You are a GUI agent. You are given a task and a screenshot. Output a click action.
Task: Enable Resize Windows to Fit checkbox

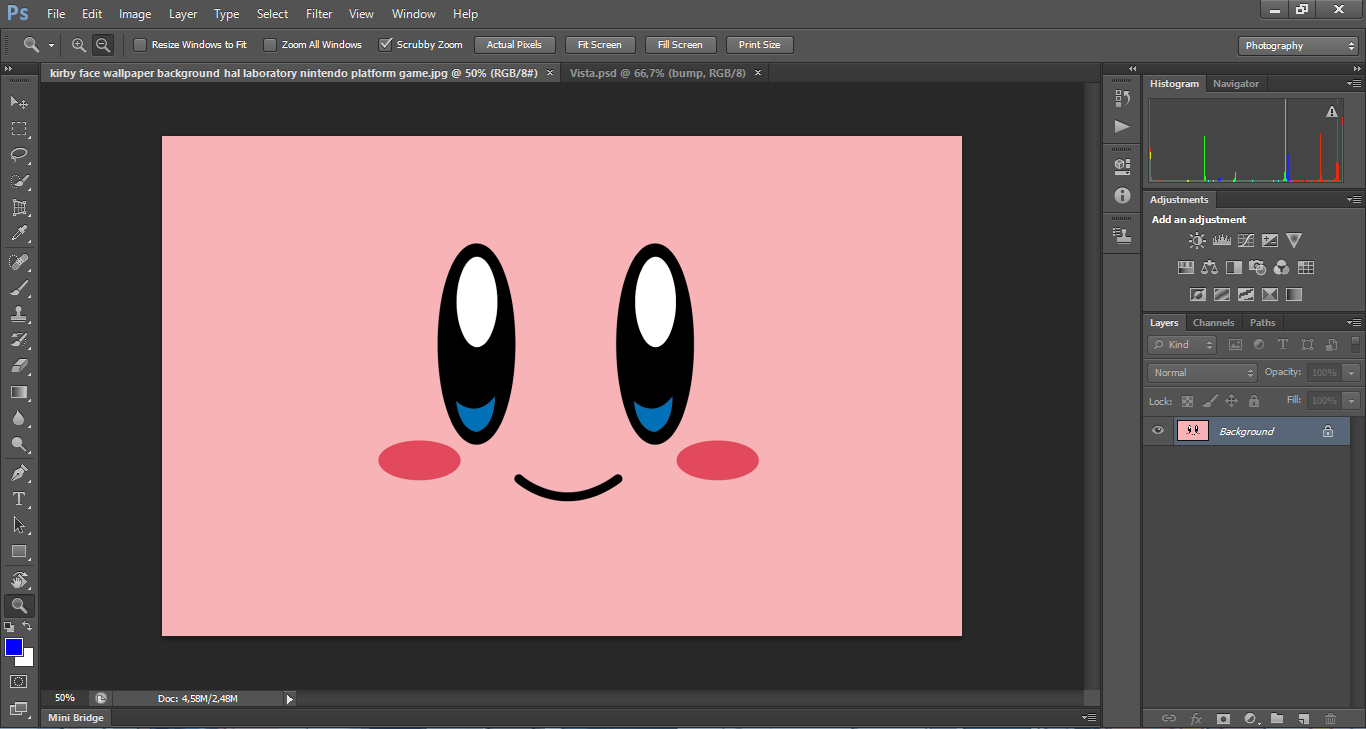[x=140, y=45]
